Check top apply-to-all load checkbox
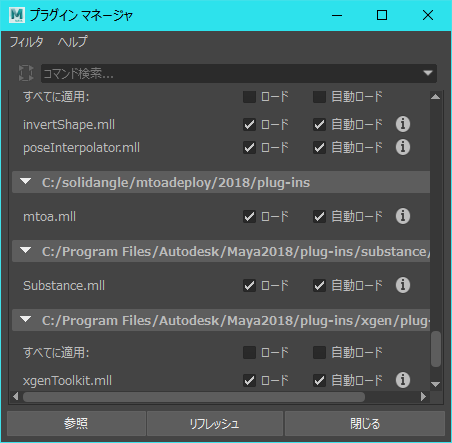 pos(249,97)
